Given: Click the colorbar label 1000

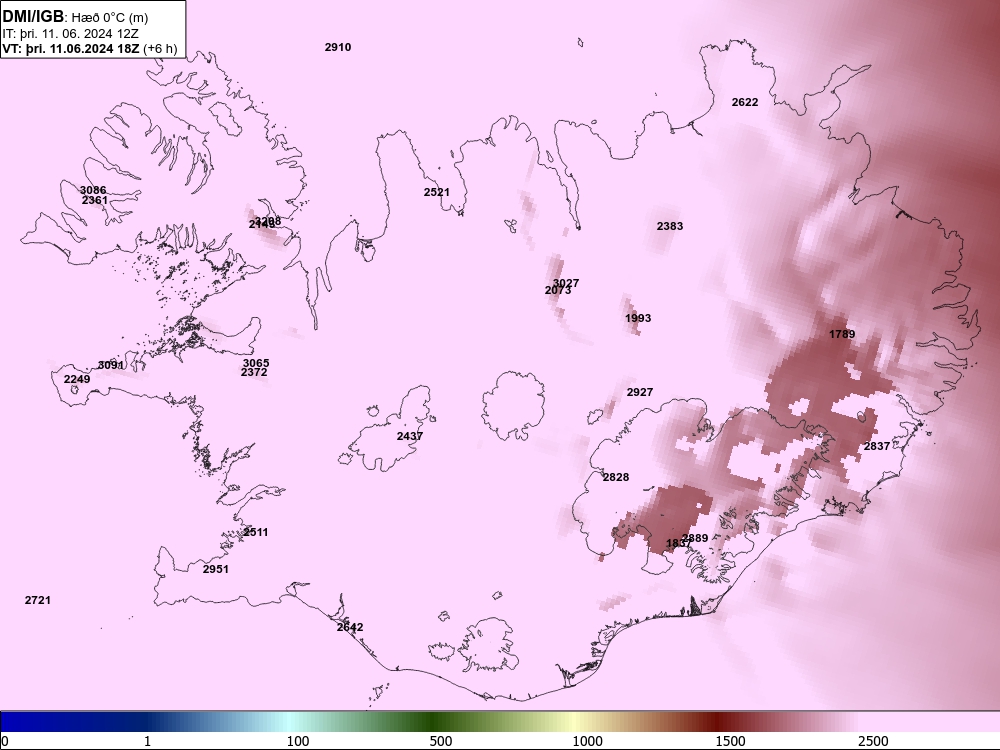Looking at the screenshot, I should (x=587, y=742).
